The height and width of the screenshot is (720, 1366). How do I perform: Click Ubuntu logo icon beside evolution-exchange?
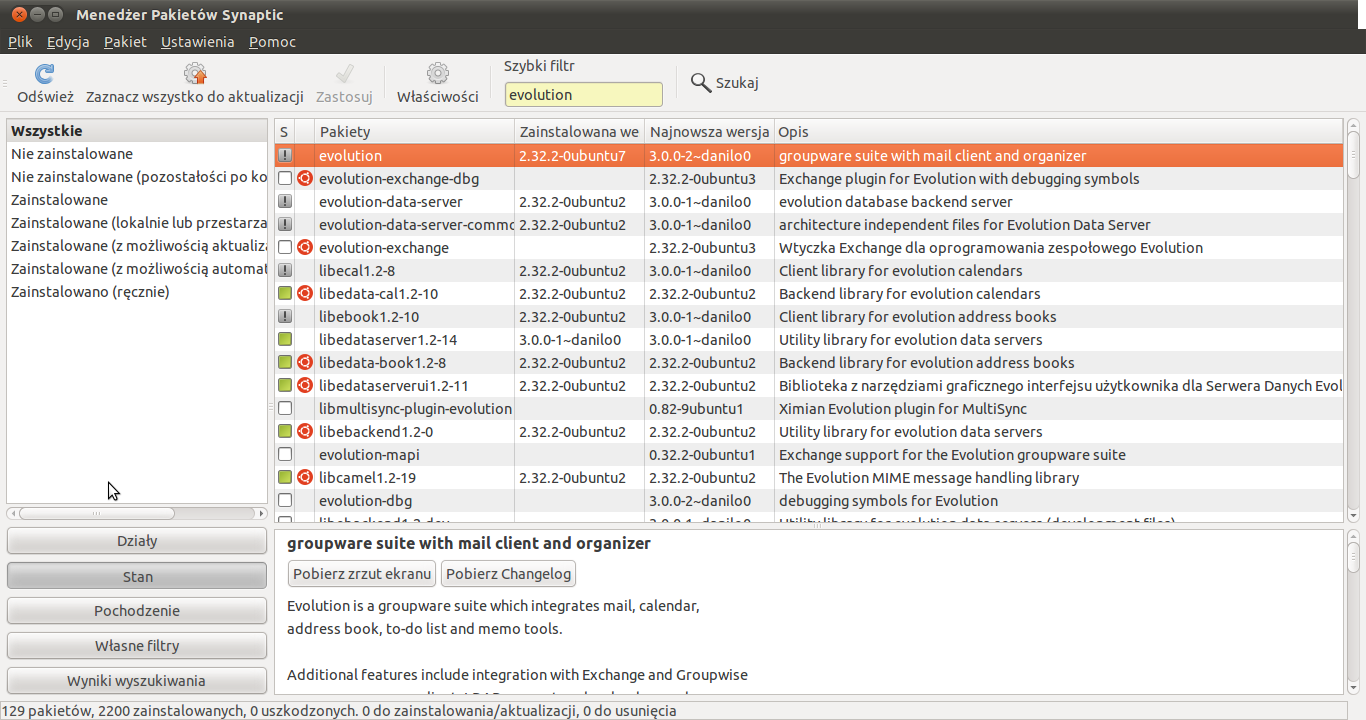(305, 248)
